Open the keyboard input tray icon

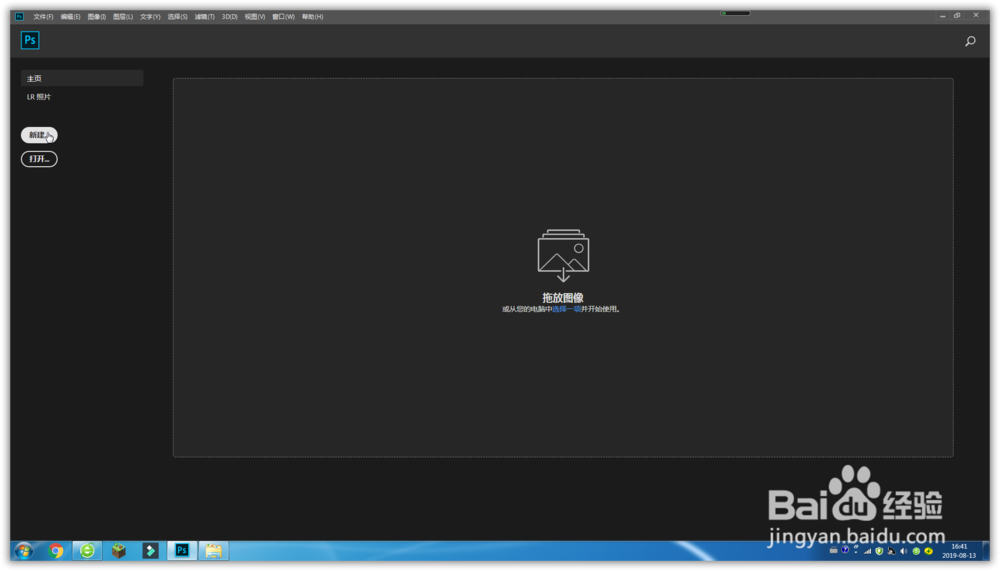(x=834, y=550)
